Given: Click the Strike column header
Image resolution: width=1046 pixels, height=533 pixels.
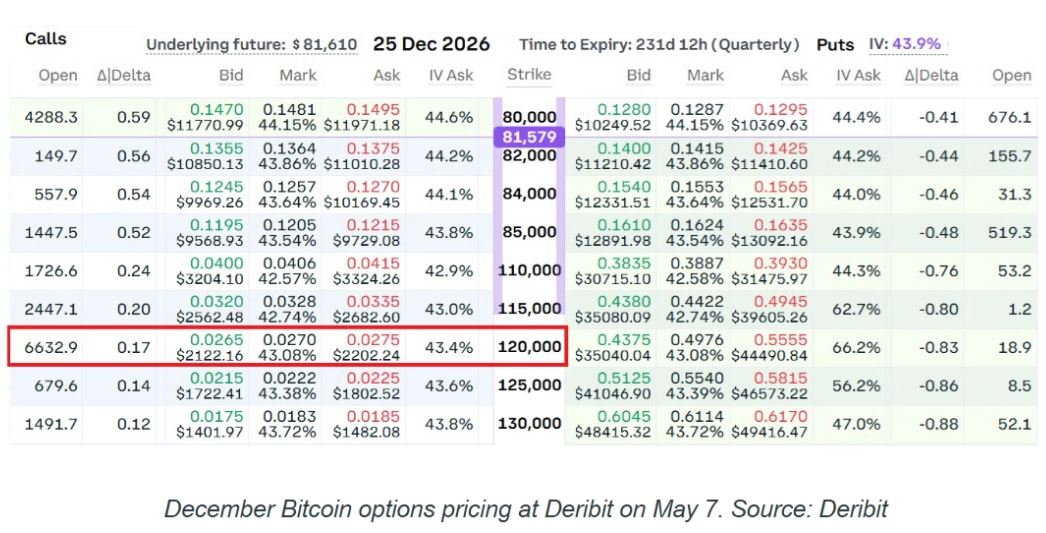Looking at the screenshot, I should point(529,75).
